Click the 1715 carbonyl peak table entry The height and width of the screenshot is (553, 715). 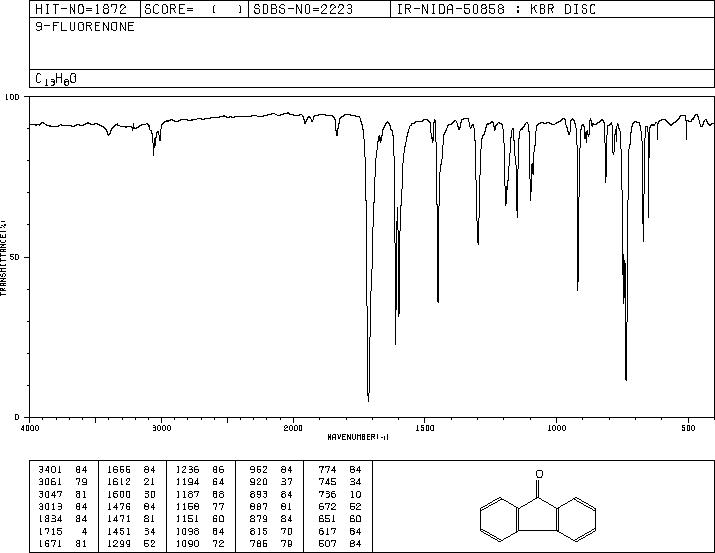tap(62, 532)
